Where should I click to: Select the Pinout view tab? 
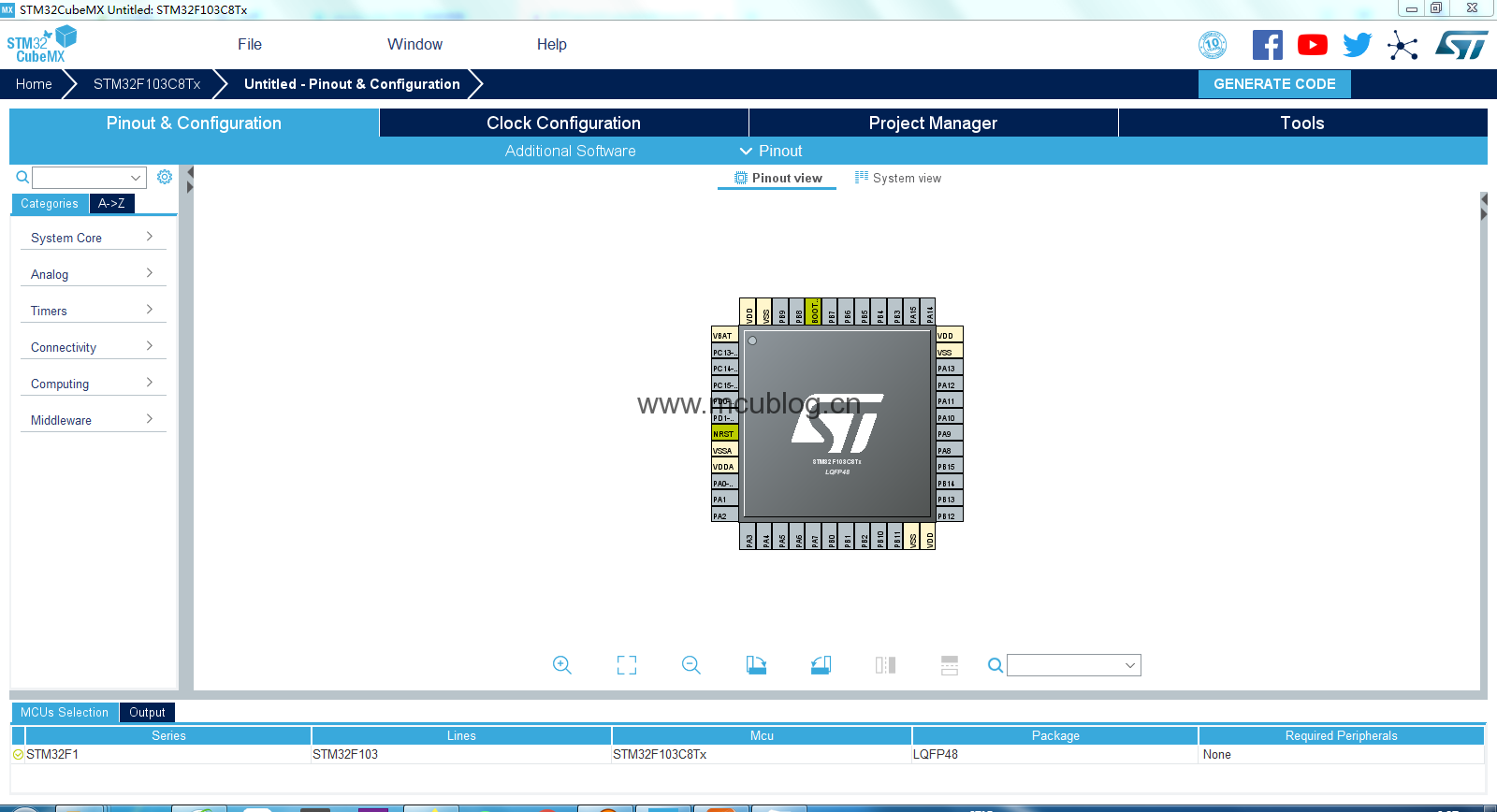tap(778, 178)
